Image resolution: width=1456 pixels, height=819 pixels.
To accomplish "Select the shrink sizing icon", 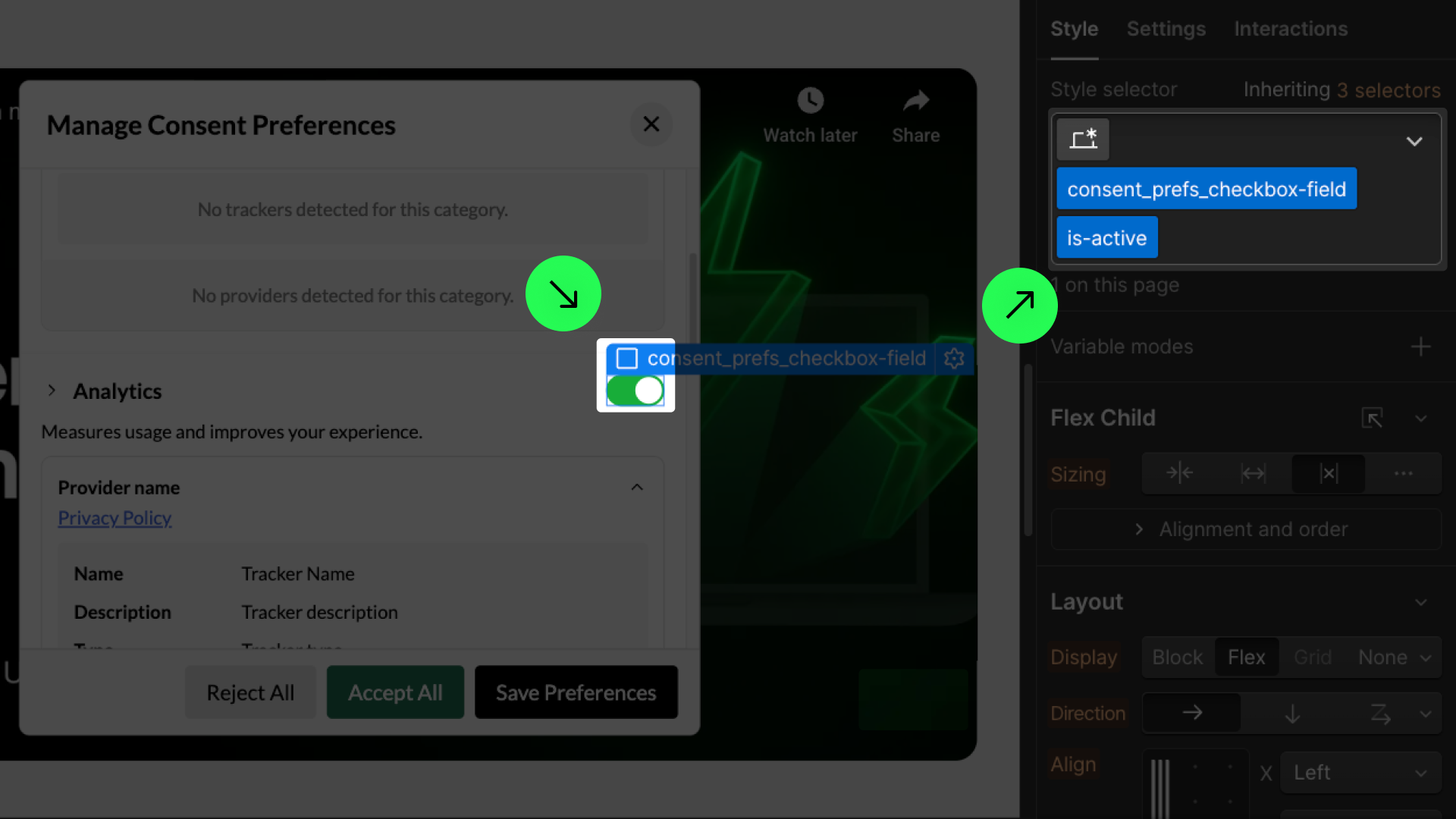I will 1179,474.
